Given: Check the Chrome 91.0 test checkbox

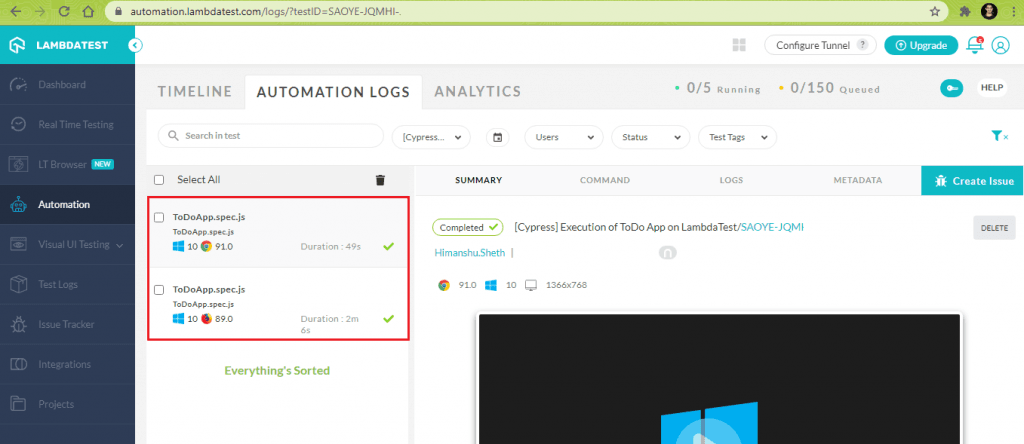Looking at the screenshot, I should pos(159,217).
